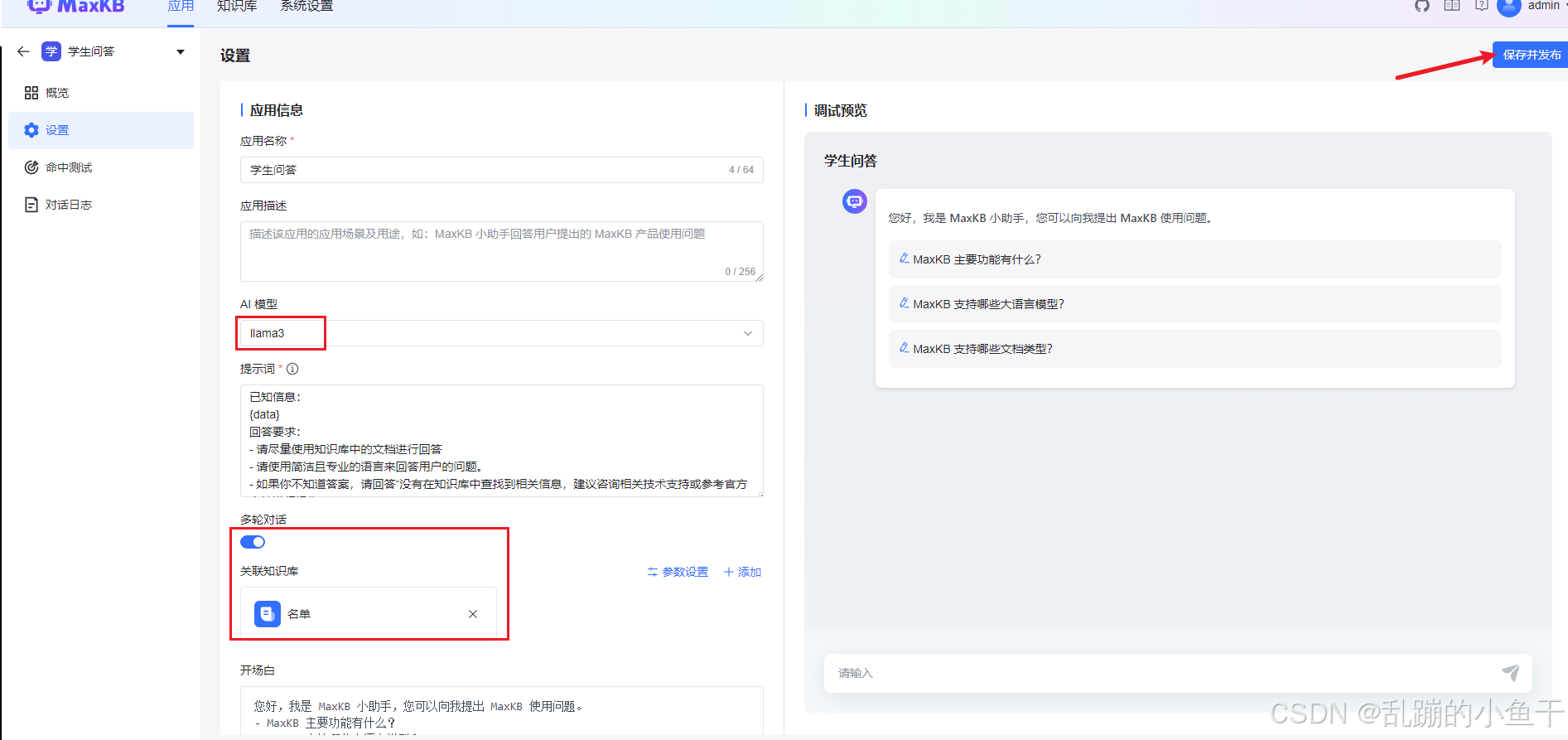Screen dimensions: 1568x740
Task: Click the 提示词 info circle icon
Action: pos(292,369)
